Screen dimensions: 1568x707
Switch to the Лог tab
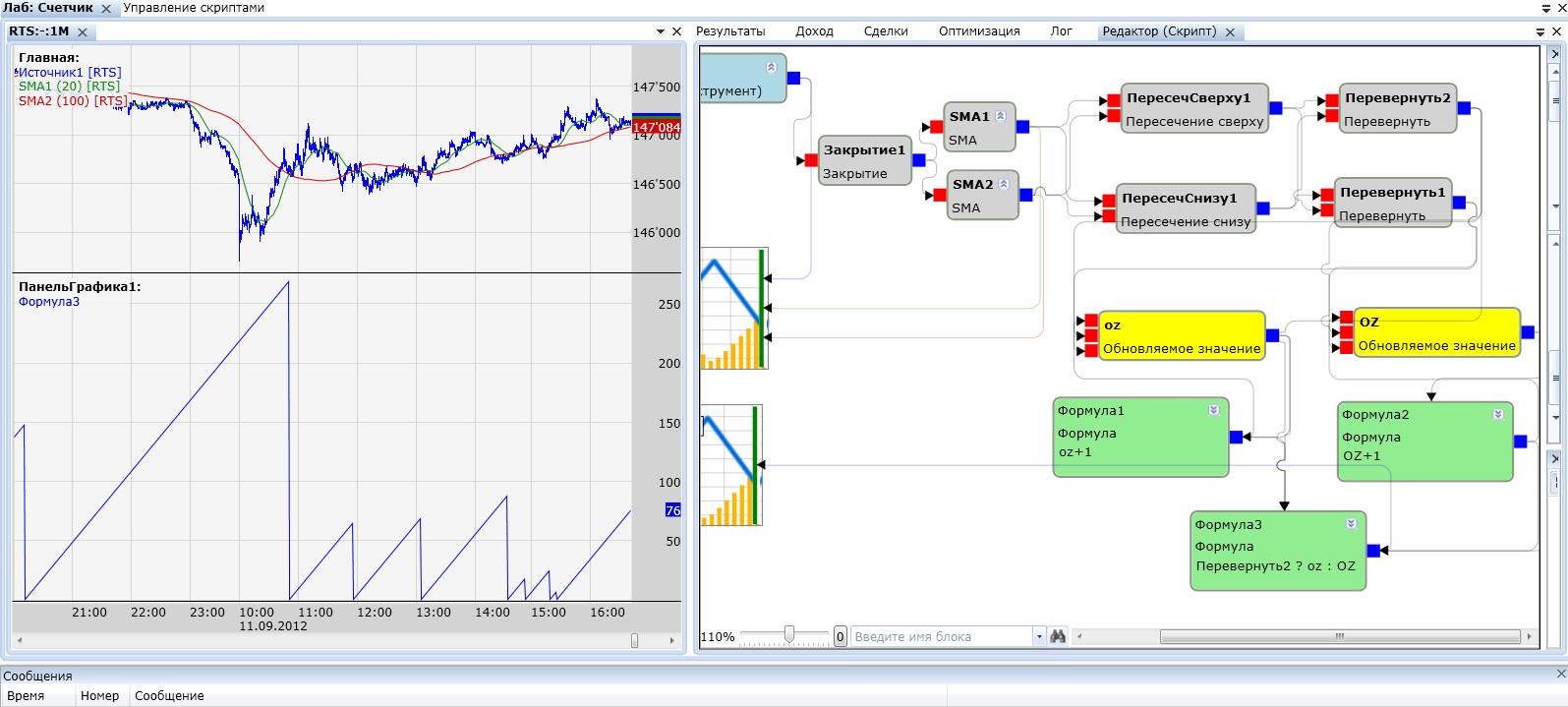tap(1062, 31)
